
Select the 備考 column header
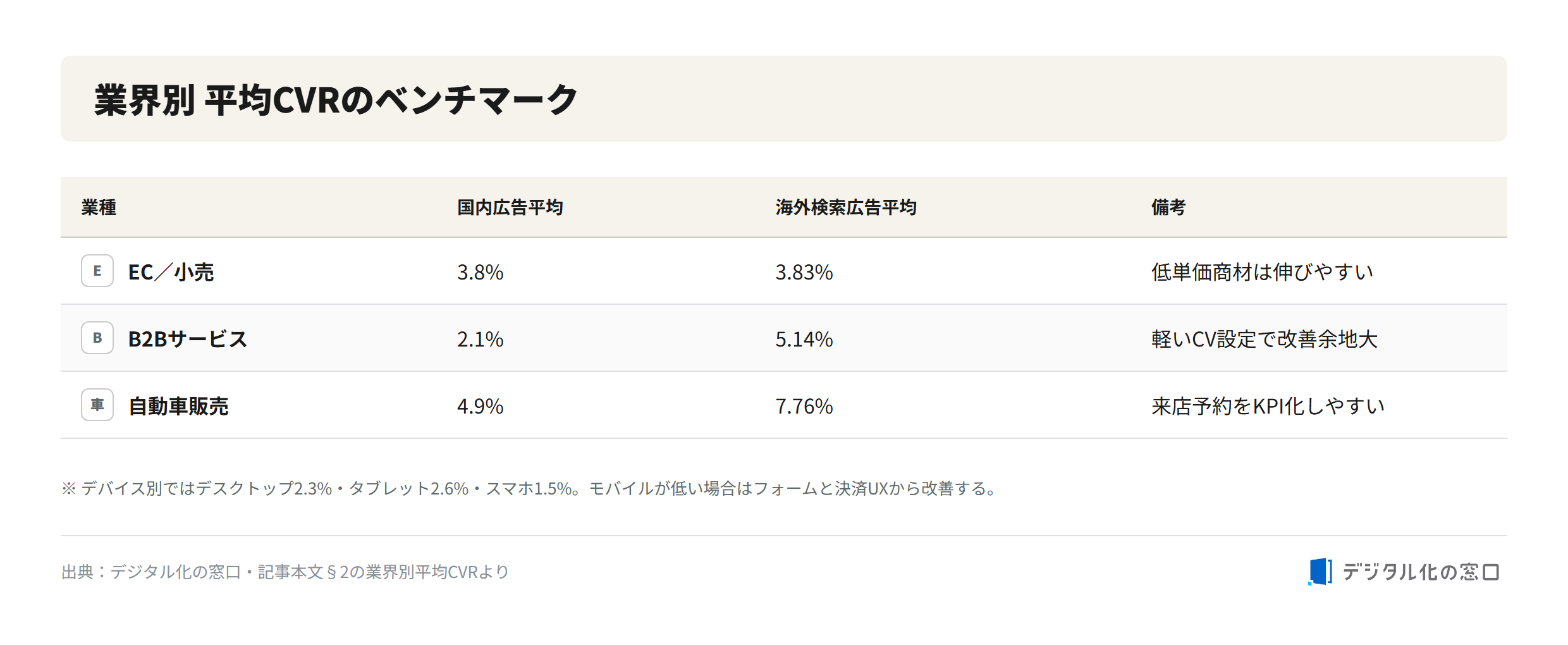pyautogui.click(x=1168, y=207)
